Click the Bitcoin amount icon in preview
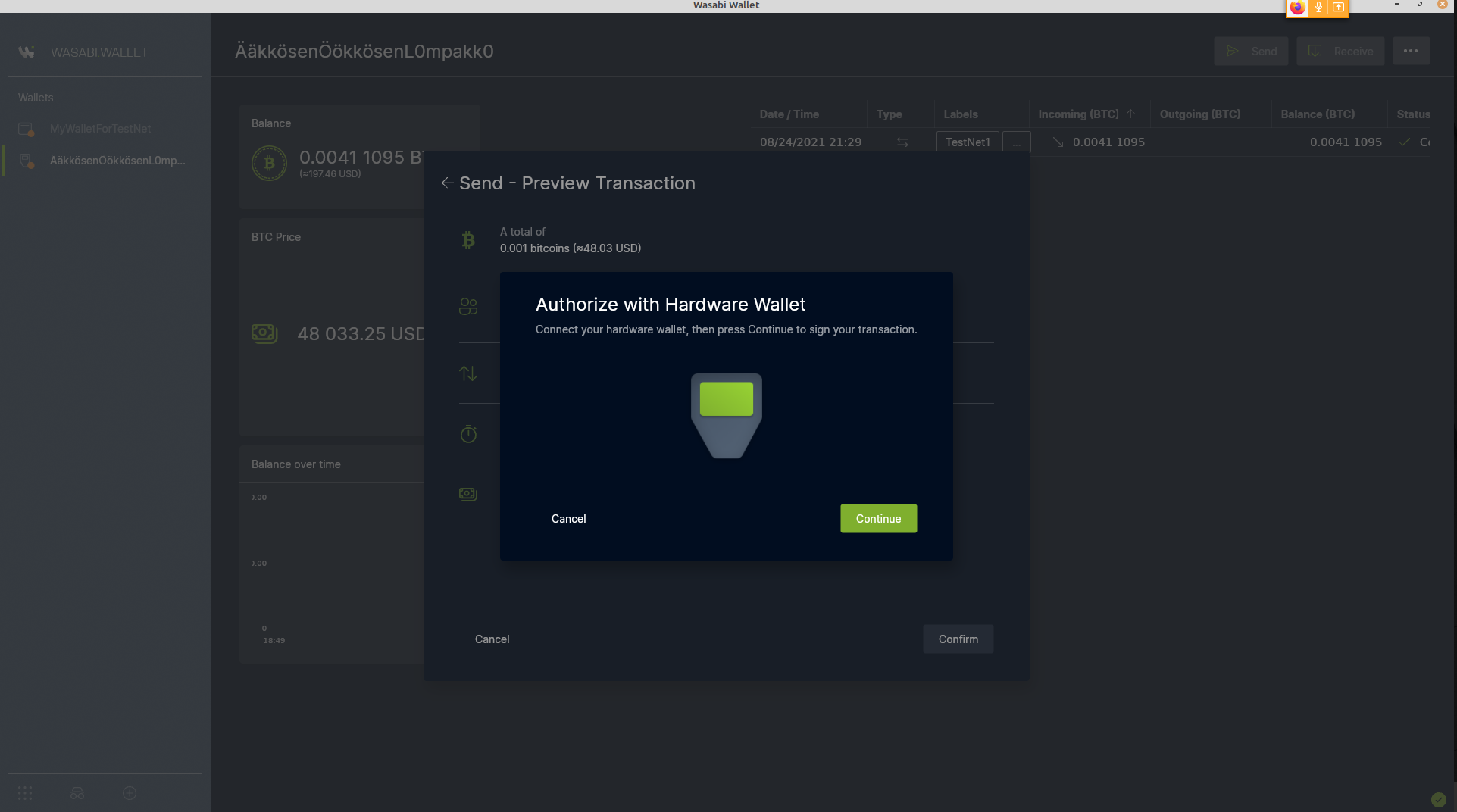This screenshot has width=1457, height=812. 468,240
